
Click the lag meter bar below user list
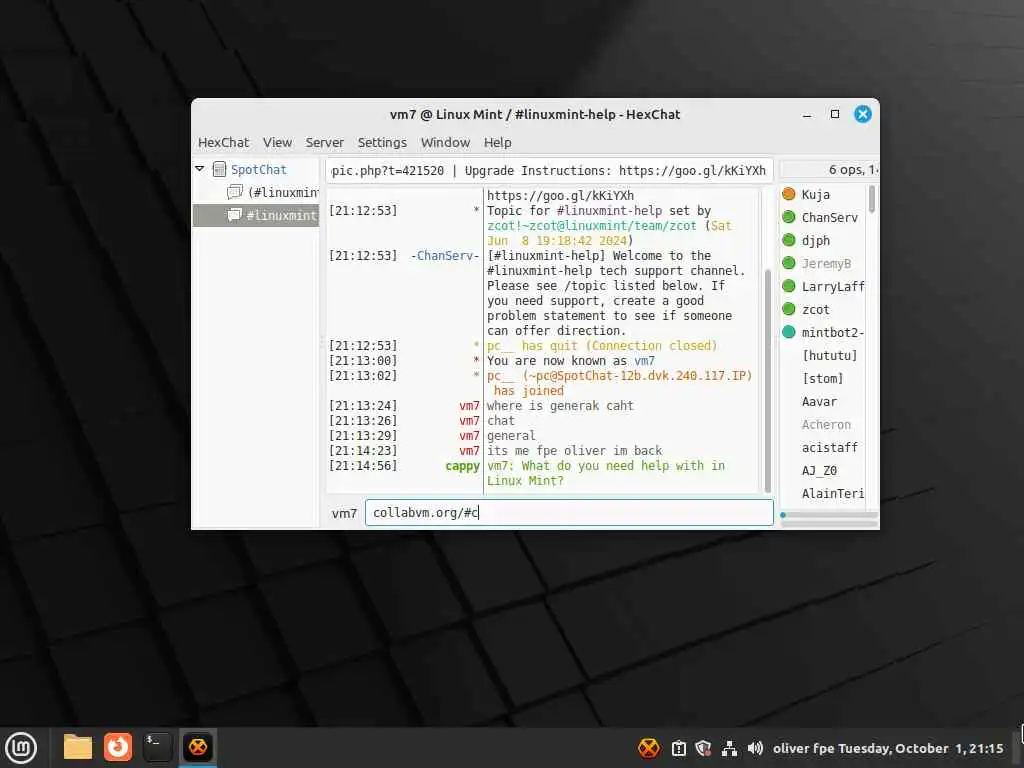(829, 515)
